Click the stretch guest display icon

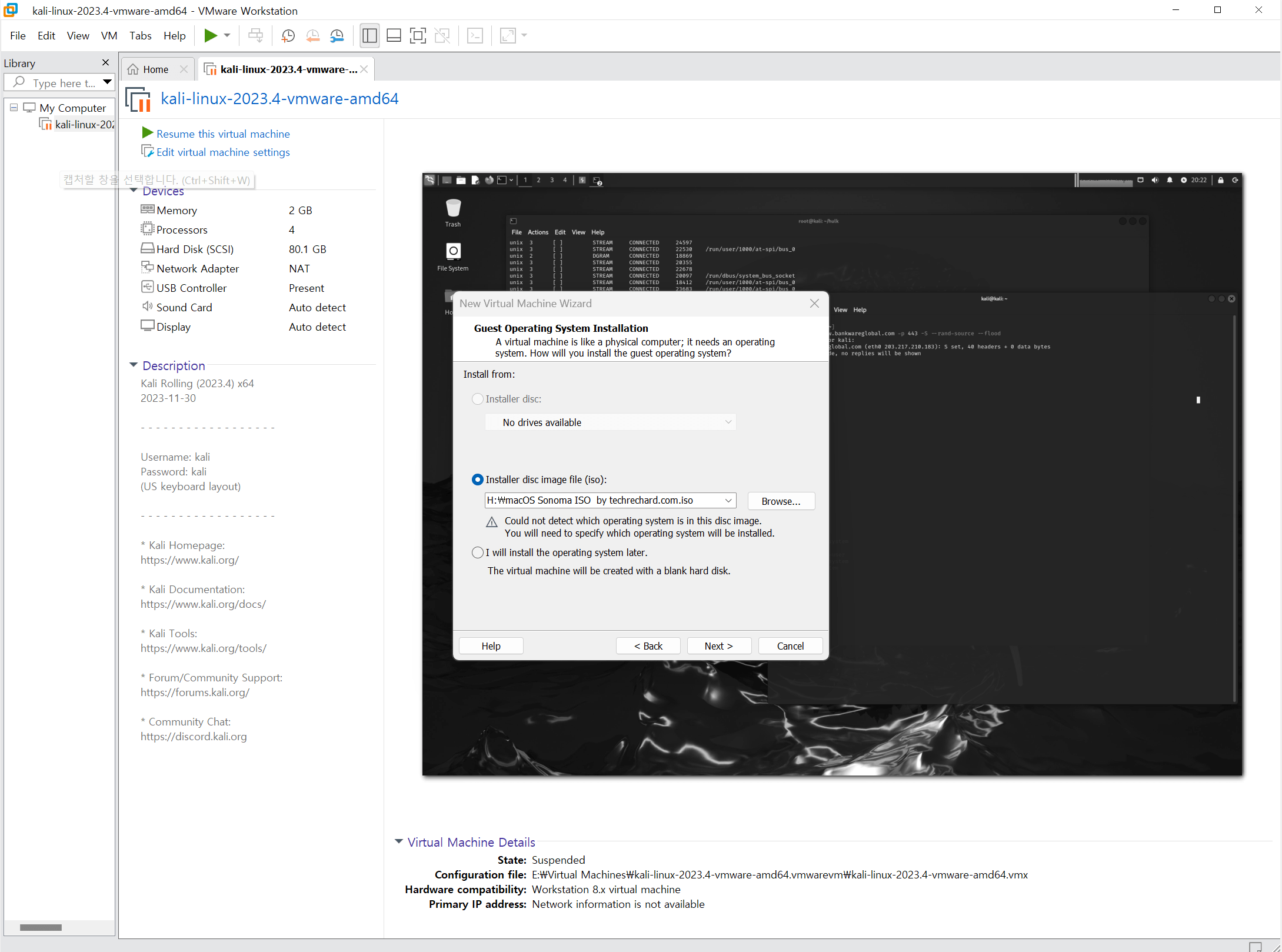[508, 36]
